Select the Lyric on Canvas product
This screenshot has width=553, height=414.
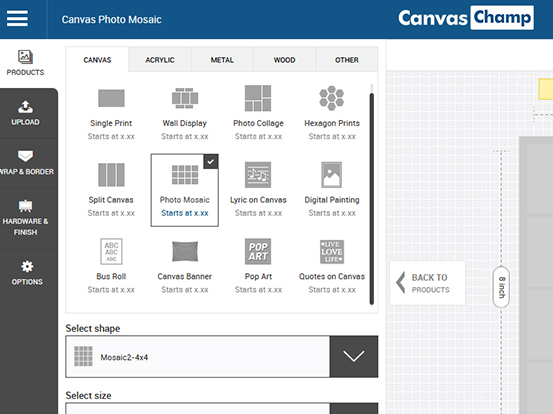(258, 189)
